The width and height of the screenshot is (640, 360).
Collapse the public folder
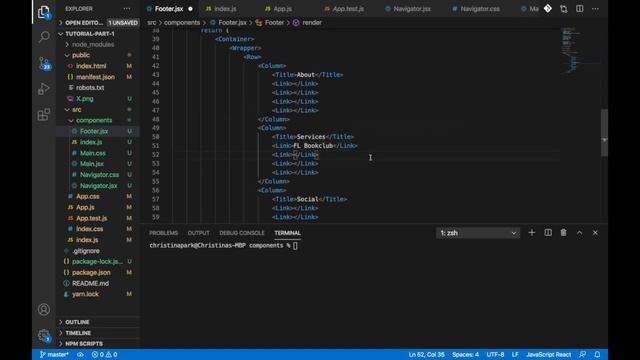click(x=98, y=55)
